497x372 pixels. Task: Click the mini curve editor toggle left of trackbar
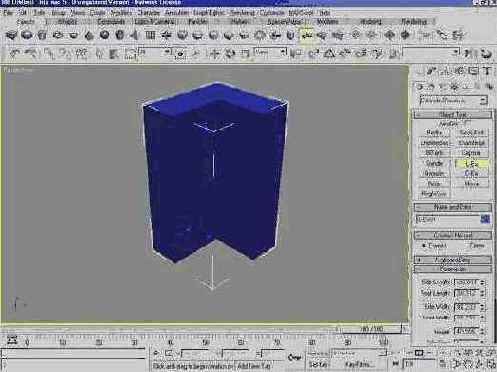11,340
